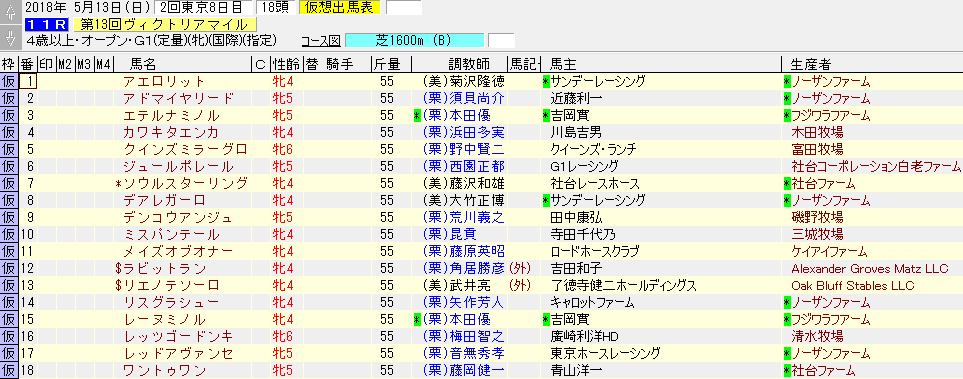Click the 仮 button for ワントゥワン
Screen dimensions: 963x379
click(x=9, y=370)
